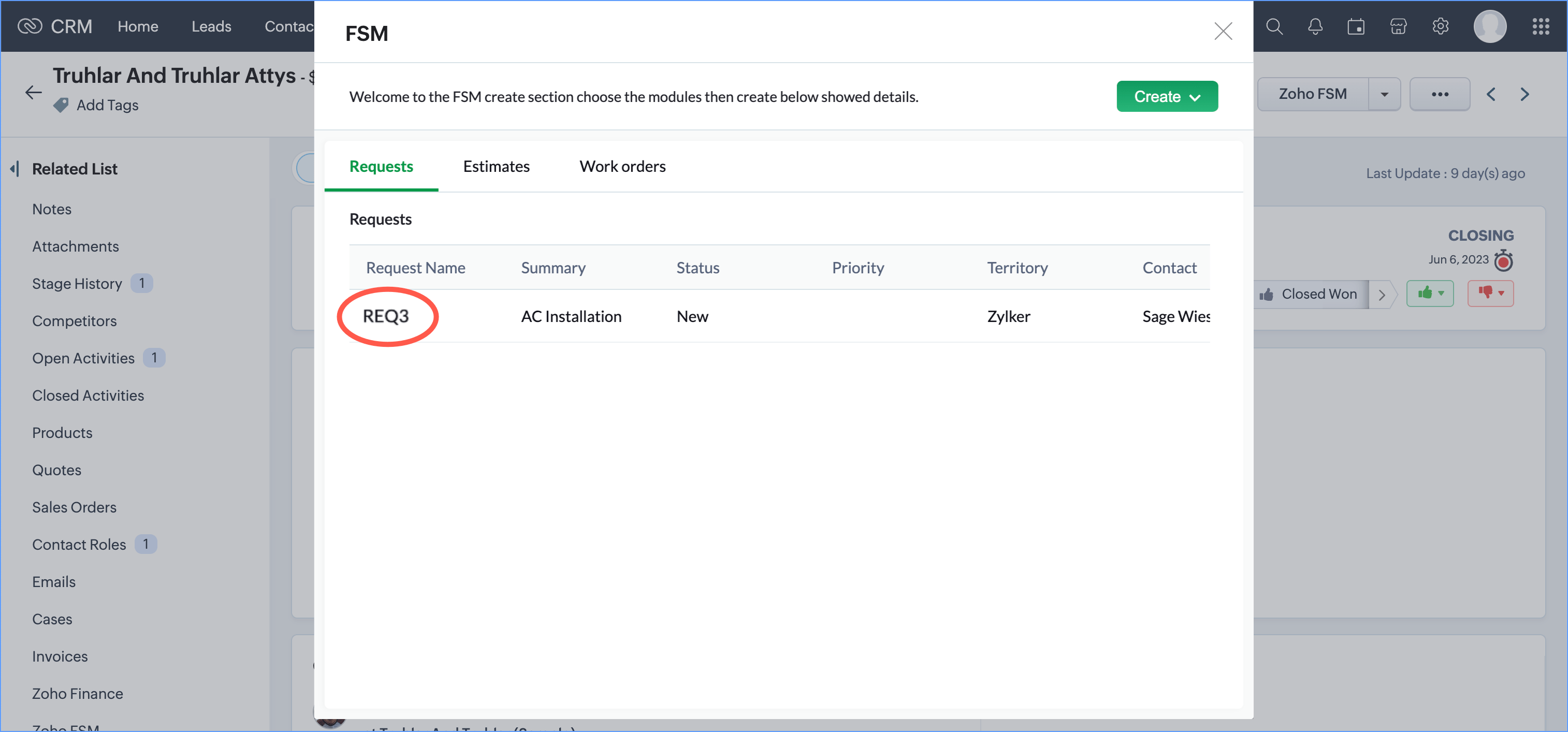1568x732 pixels.
Task: Open the REQ3 request link
Action: pos(386,316)
